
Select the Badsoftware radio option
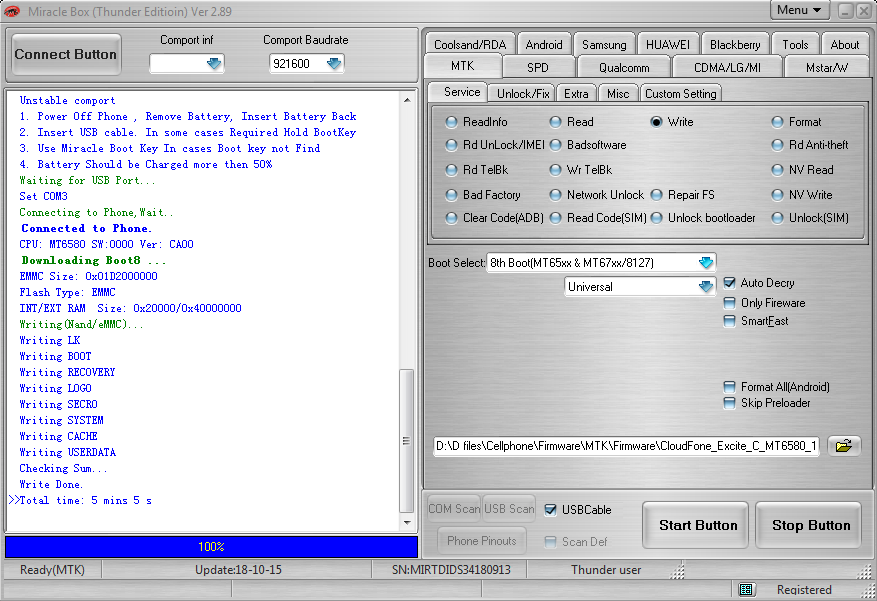(x=555, y=145)
